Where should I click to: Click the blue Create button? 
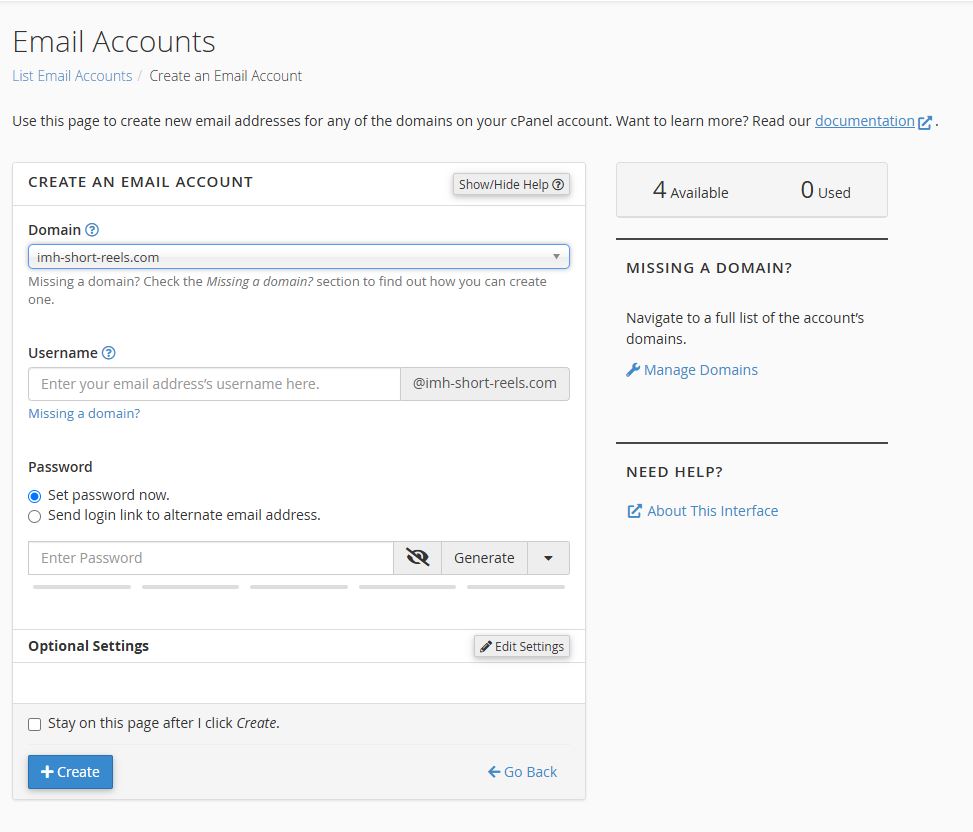70,772
